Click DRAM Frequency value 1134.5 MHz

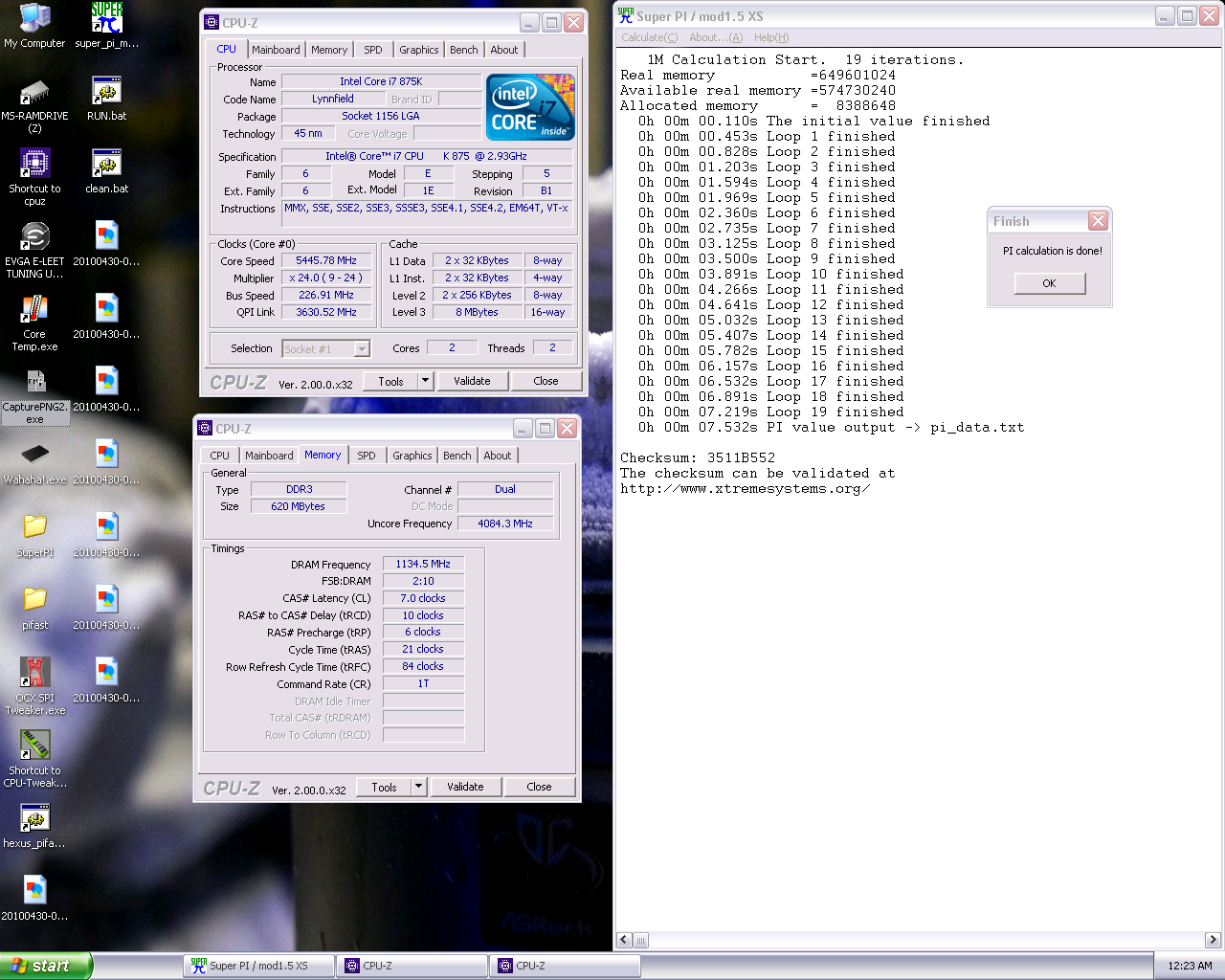[423, 564]
